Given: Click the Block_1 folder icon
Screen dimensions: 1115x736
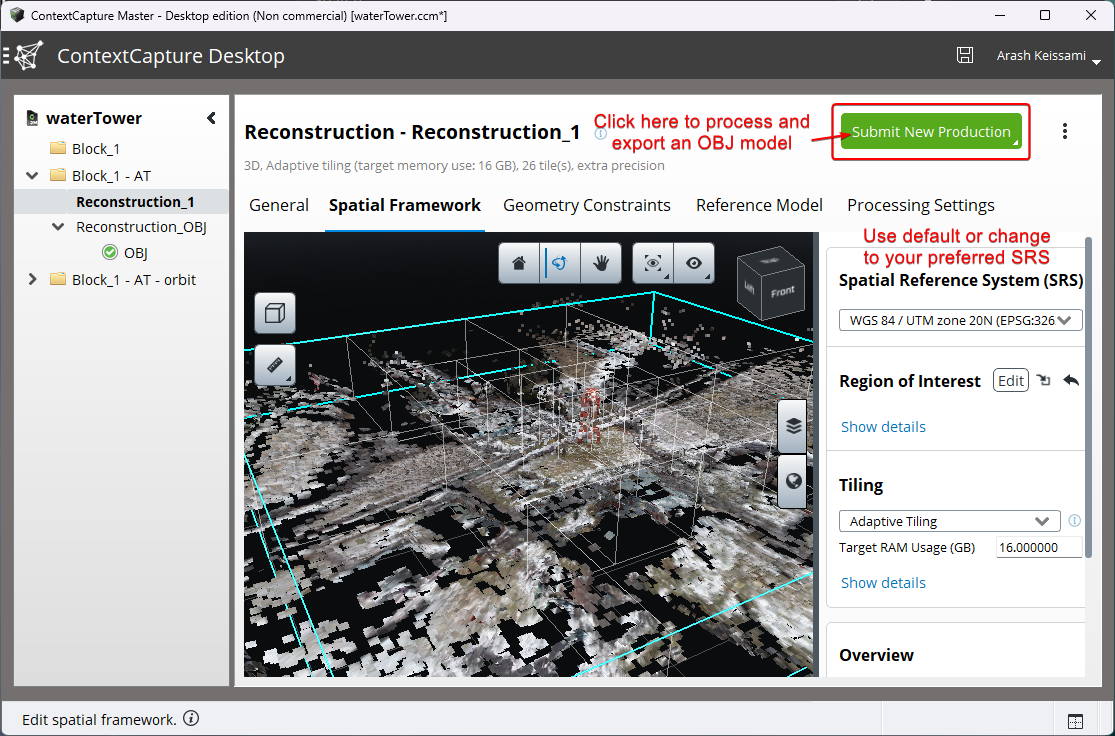Looking at the screenshot, I should tap(58, 148).
